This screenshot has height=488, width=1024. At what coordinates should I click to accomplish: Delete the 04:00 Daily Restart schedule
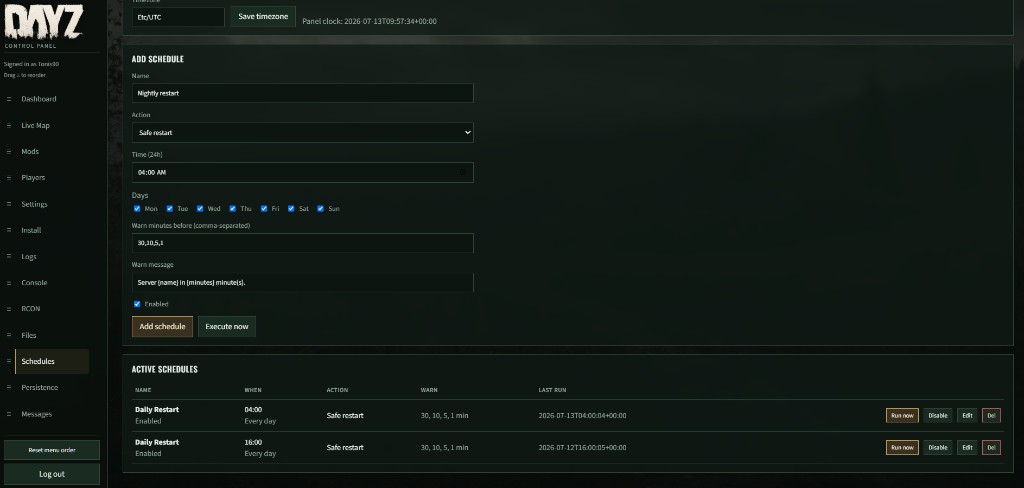pos(991,415)
